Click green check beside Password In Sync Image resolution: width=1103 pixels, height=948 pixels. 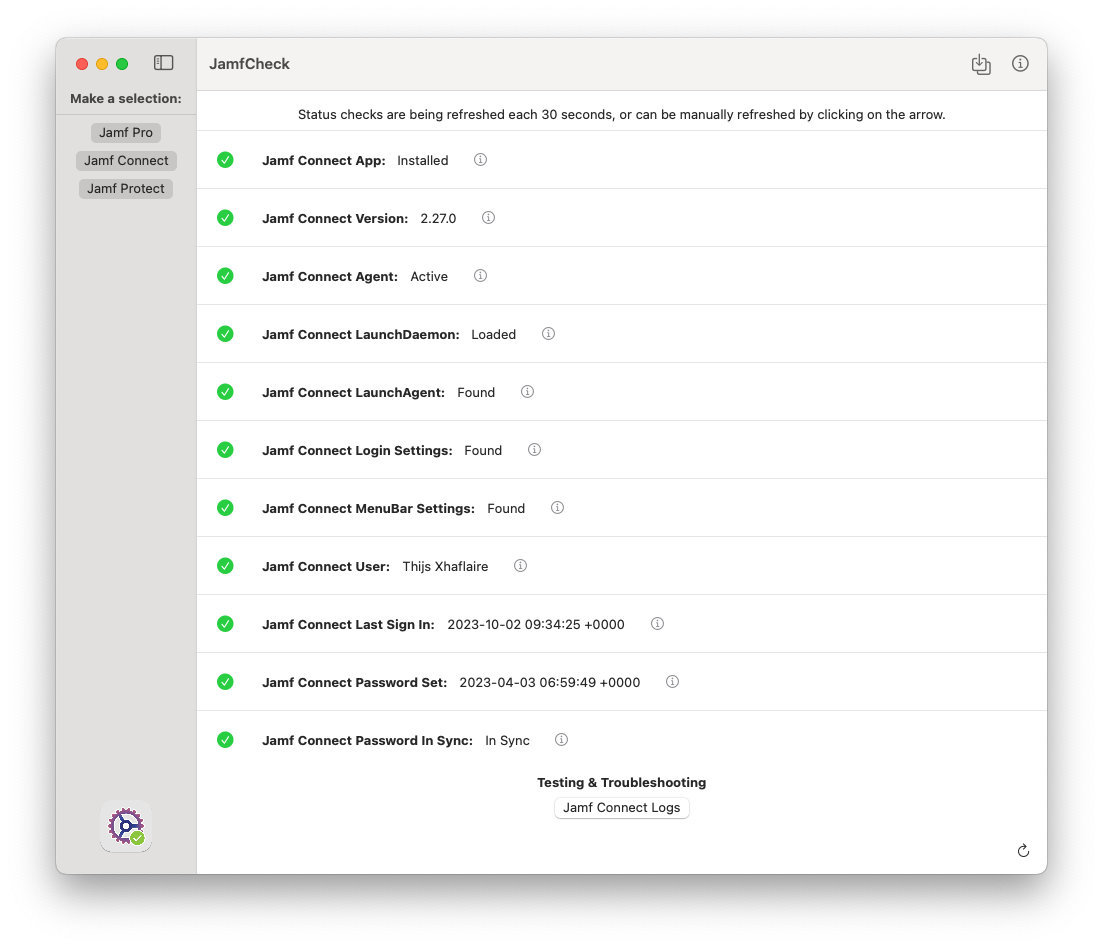pyautogui.click(x=225, y=741)
